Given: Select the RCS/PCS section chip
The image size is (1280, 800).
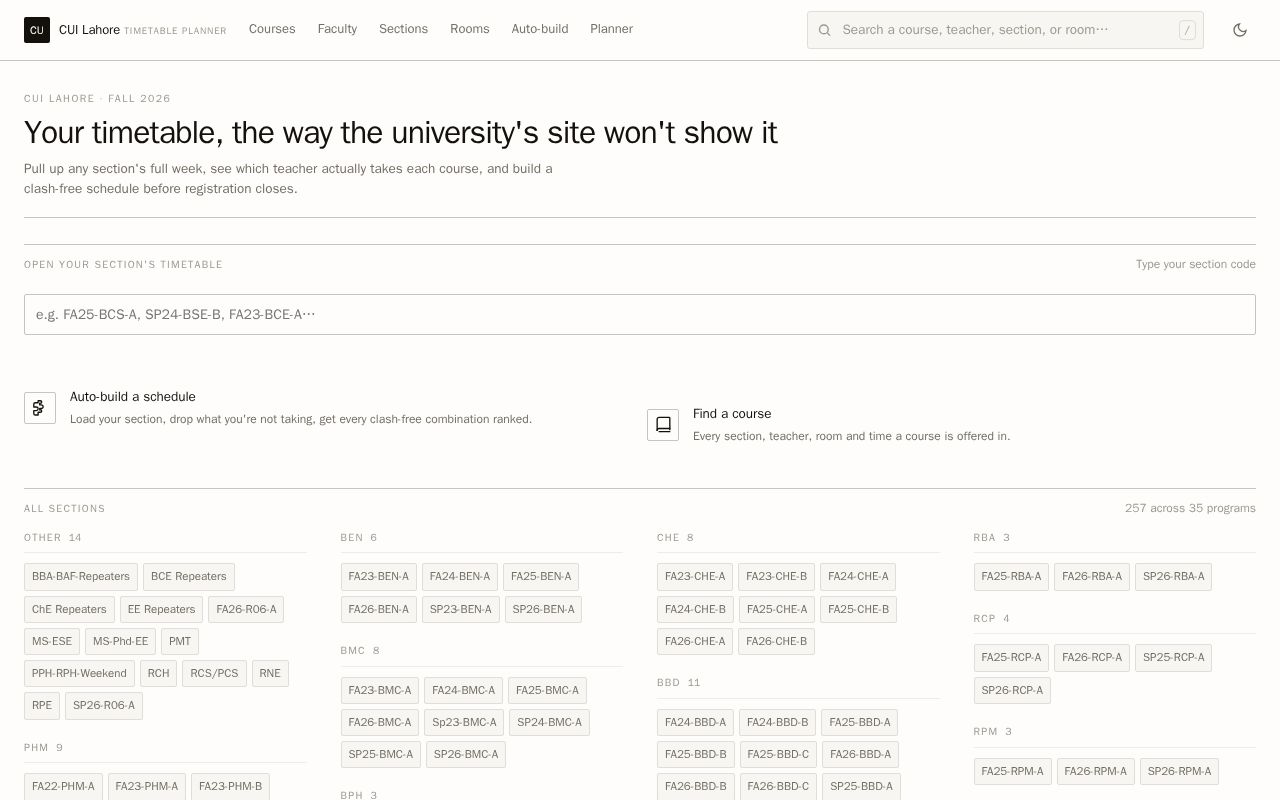Looking at the screenshot, I should click(214, 673).
